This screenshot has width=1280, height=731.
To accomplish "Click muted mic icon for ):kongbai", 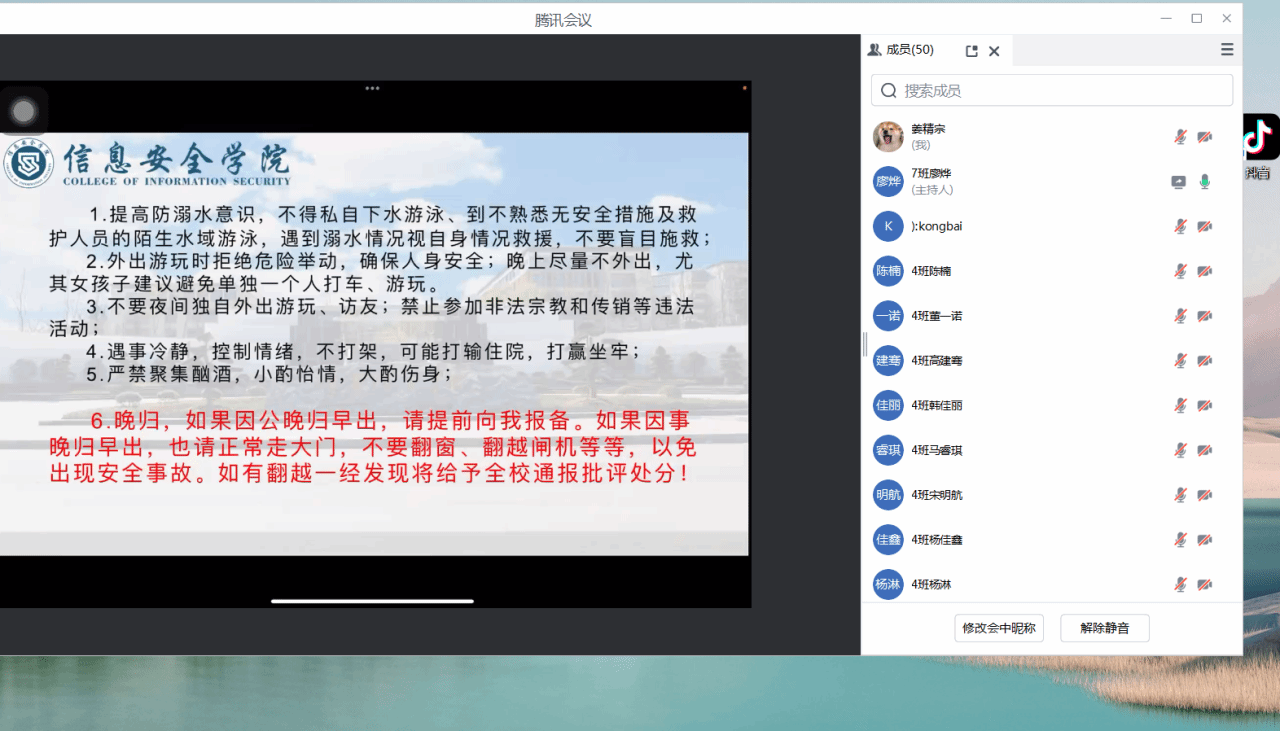I will [1180, 227].
